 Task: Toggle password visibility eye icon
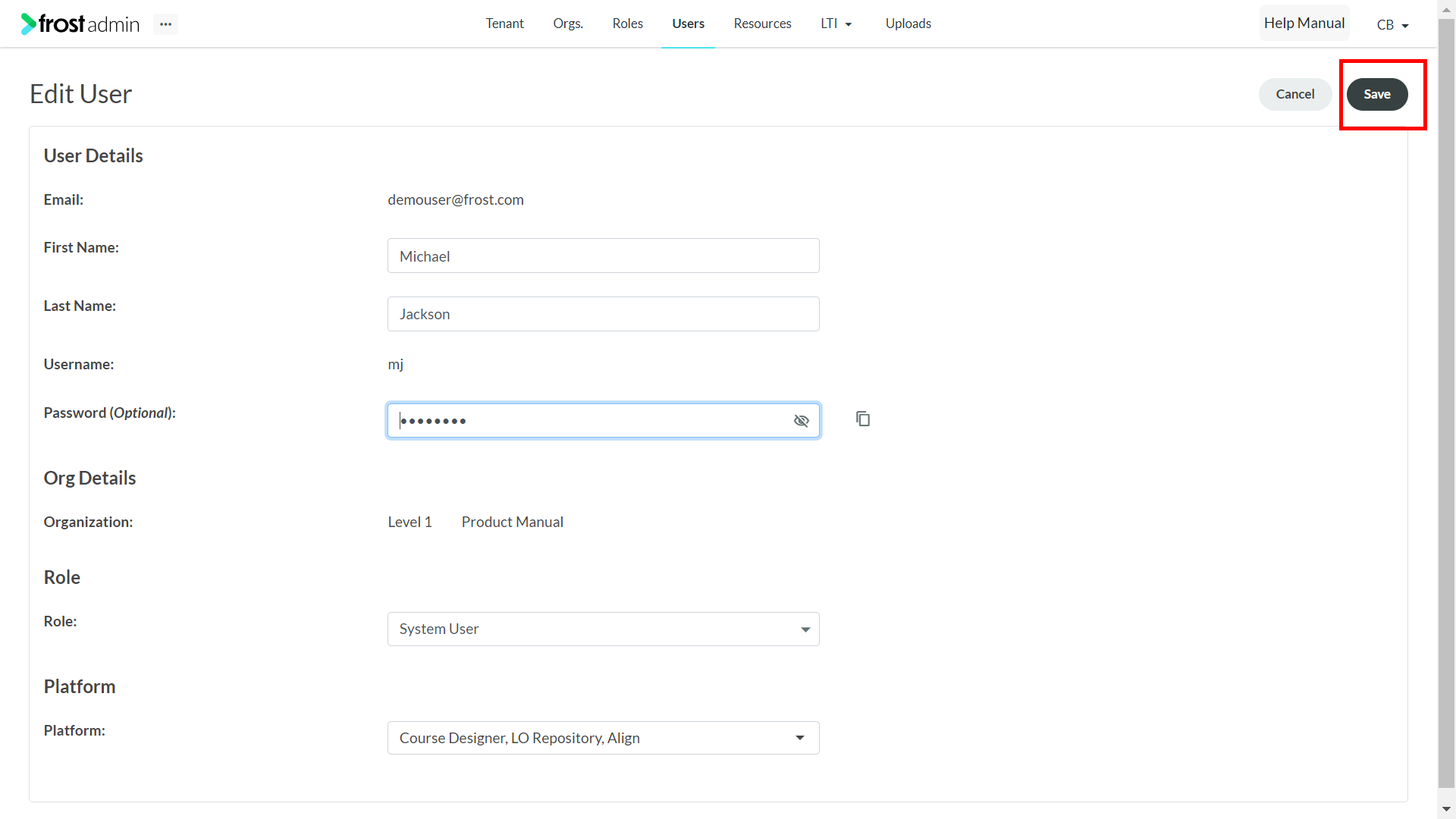(802, 421)
